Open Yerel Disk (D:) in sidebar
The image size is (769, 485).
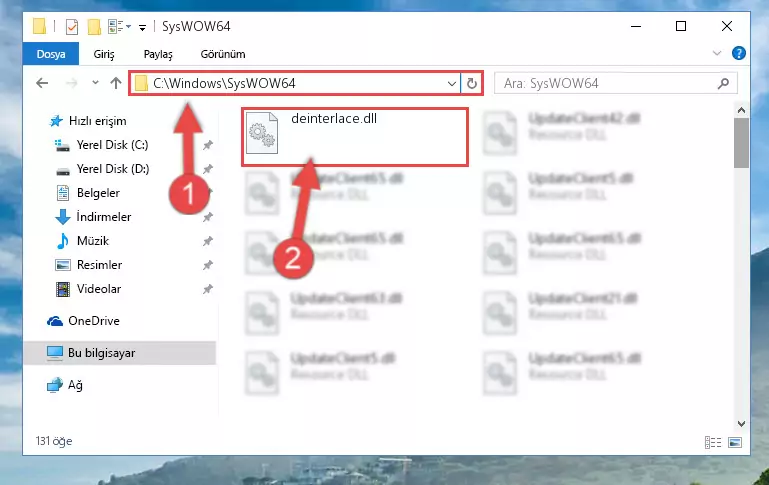coord(113,169)
